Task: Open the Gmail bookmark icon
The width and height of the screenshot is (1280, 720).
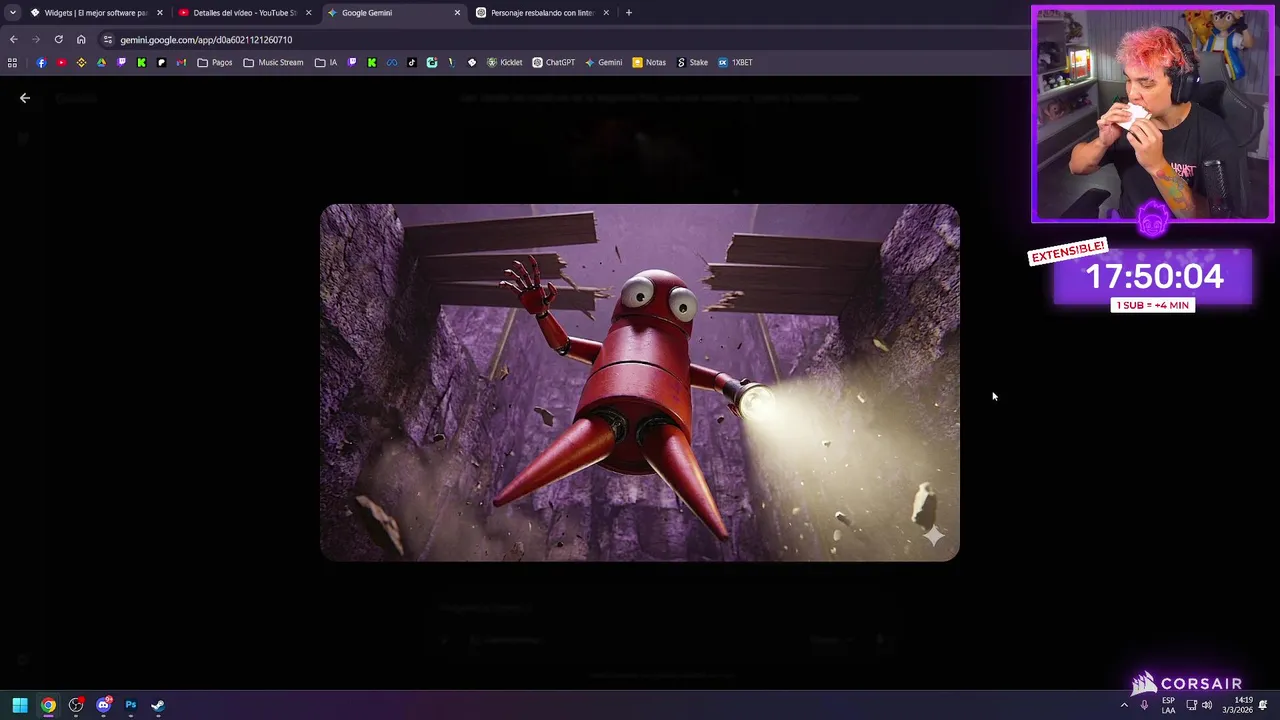Action: tap(181, 62)
